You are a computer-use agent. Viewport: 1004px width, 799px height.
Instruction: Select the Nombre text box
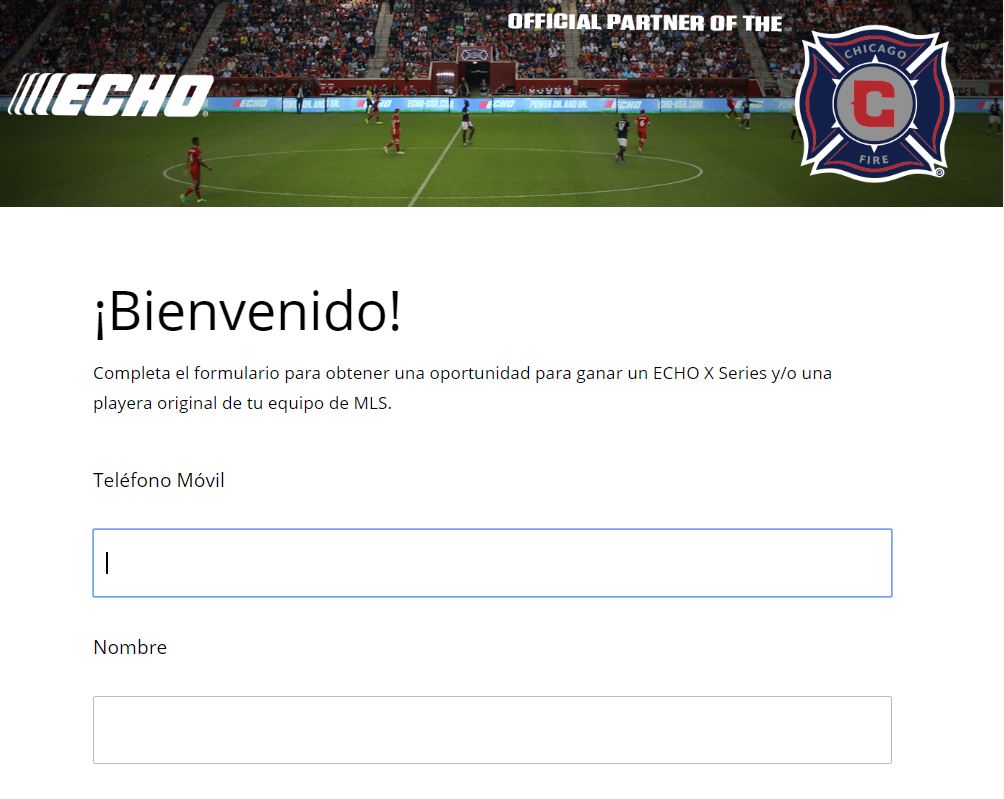[x=492, y=730]
